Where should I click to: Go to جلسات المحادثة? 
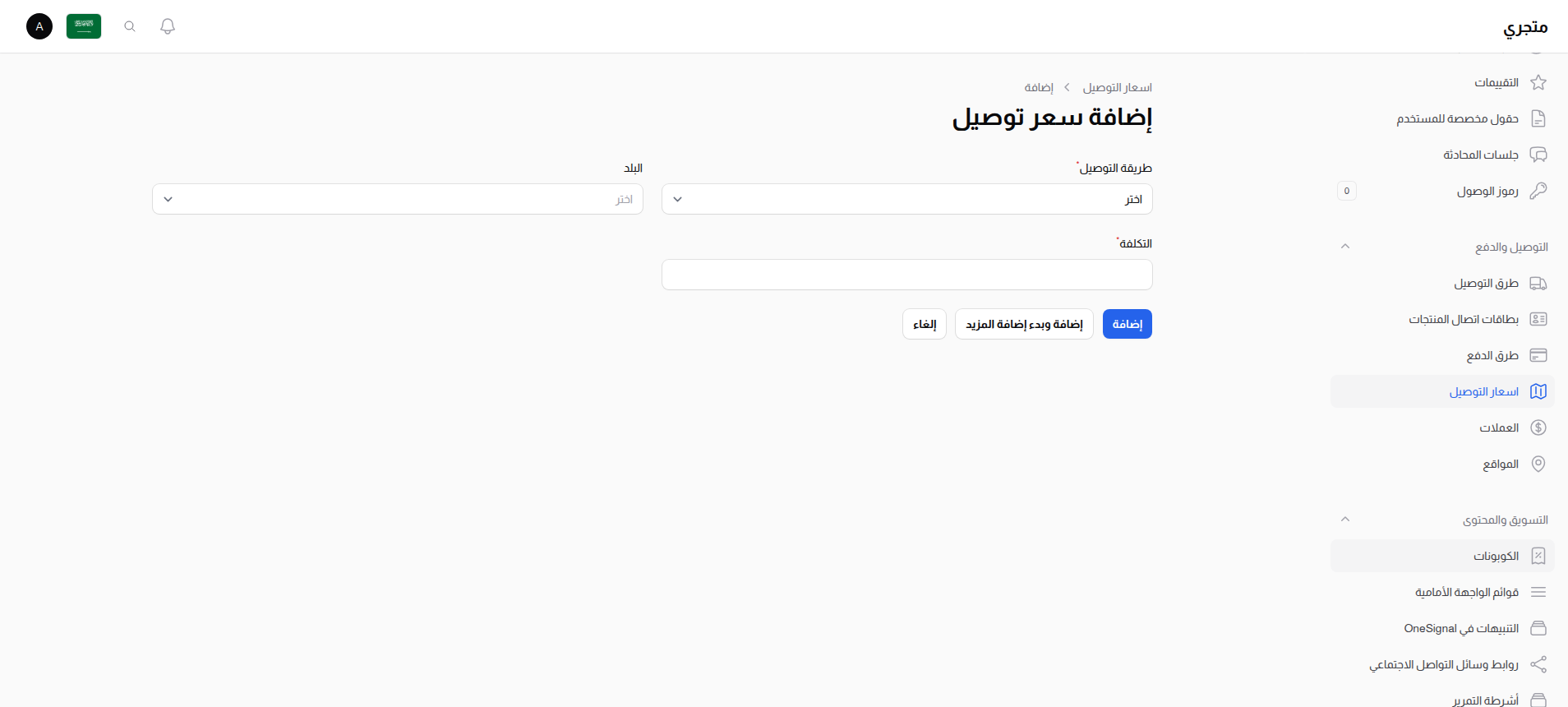(x=1442, y=155)
